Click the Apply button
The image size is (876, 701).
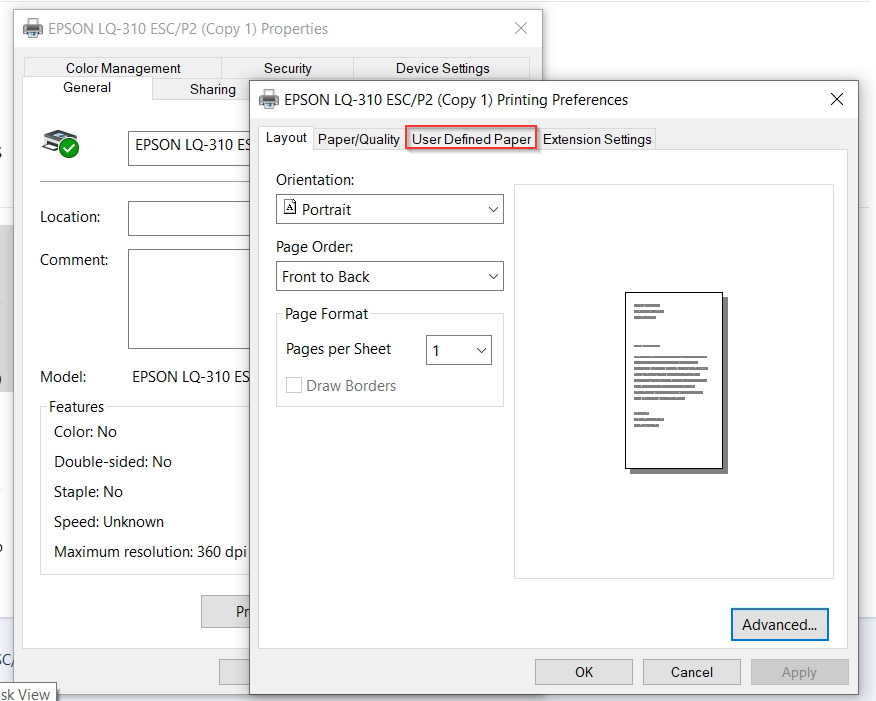[799, 672]
